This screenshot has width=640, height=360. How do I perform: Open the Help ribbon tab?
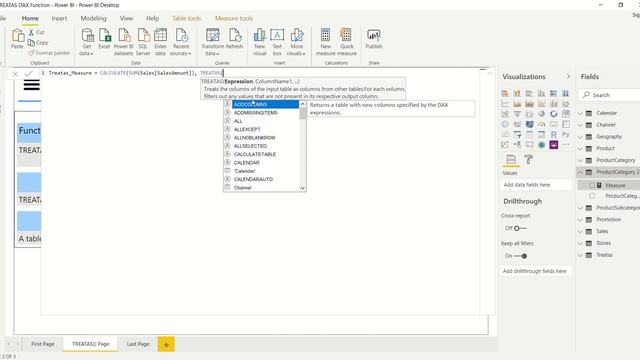[152, 18]
